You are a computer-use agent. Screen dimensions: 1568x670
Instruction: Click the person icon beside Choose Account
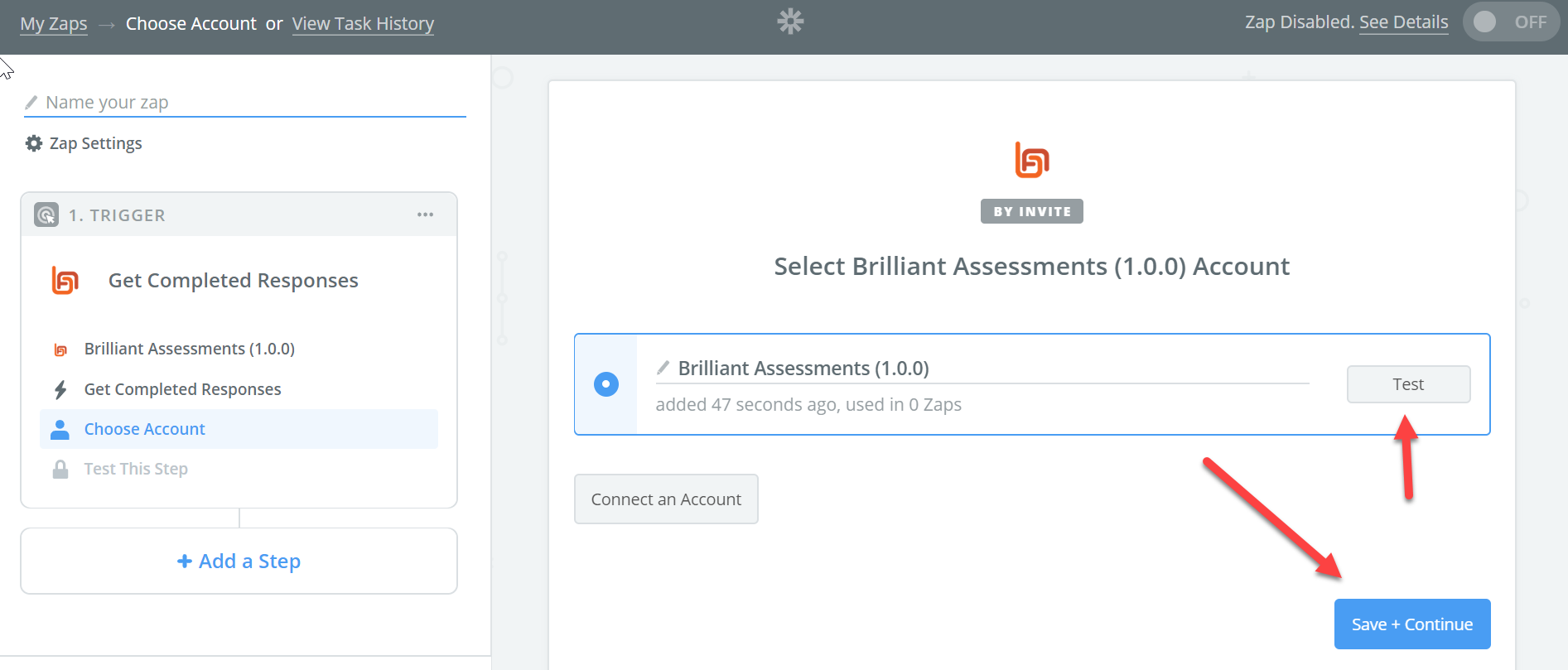tap(60, 429)
